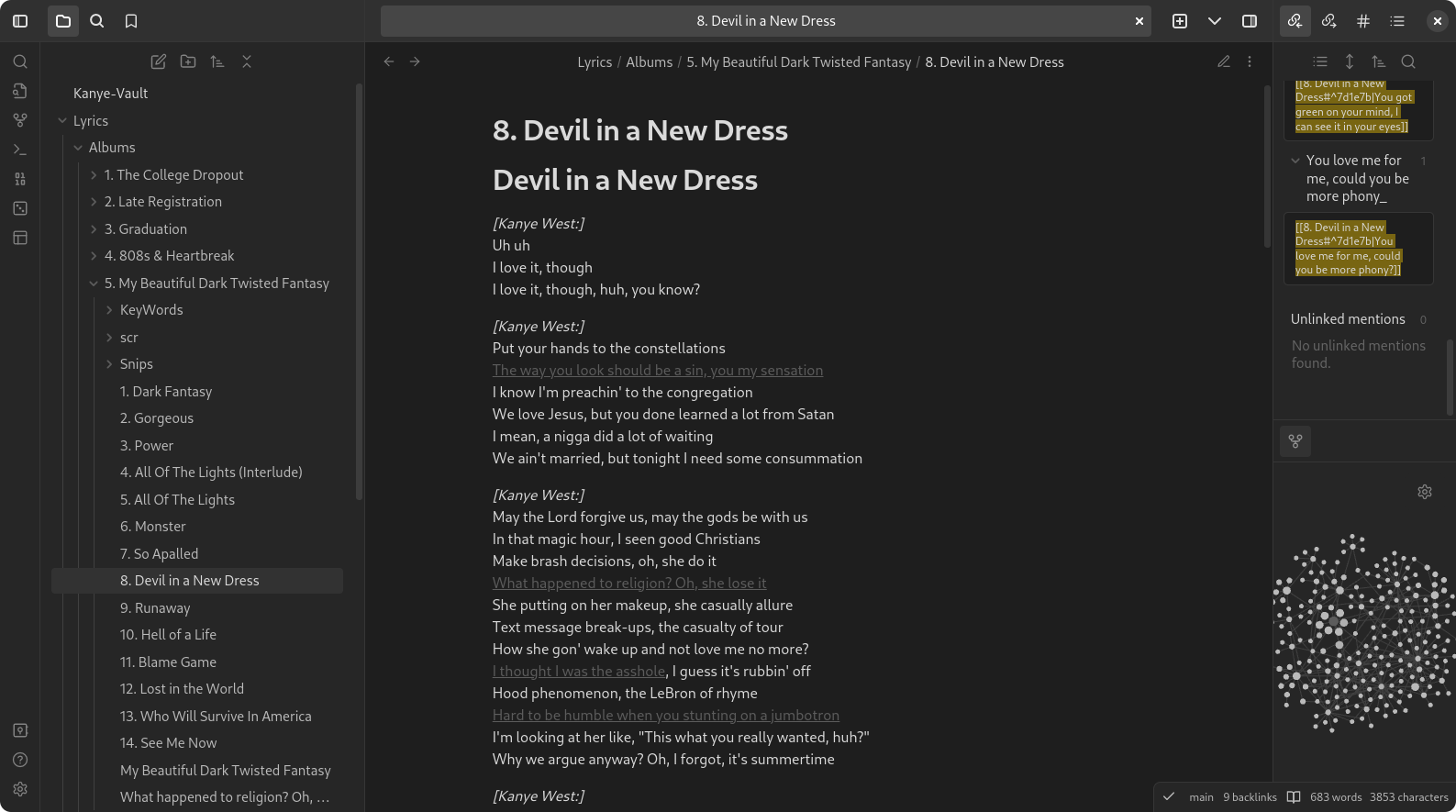
Task: Open the bookmarks tab icon
Action: coord(131,21)
